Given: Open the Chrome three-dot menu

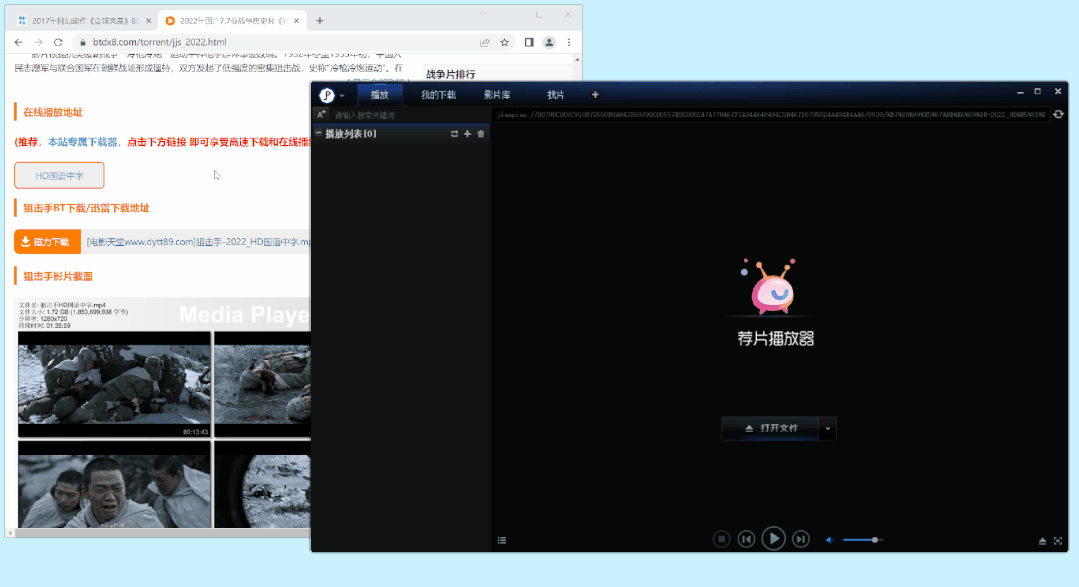Looking at the screenshot, I should 568,42.
